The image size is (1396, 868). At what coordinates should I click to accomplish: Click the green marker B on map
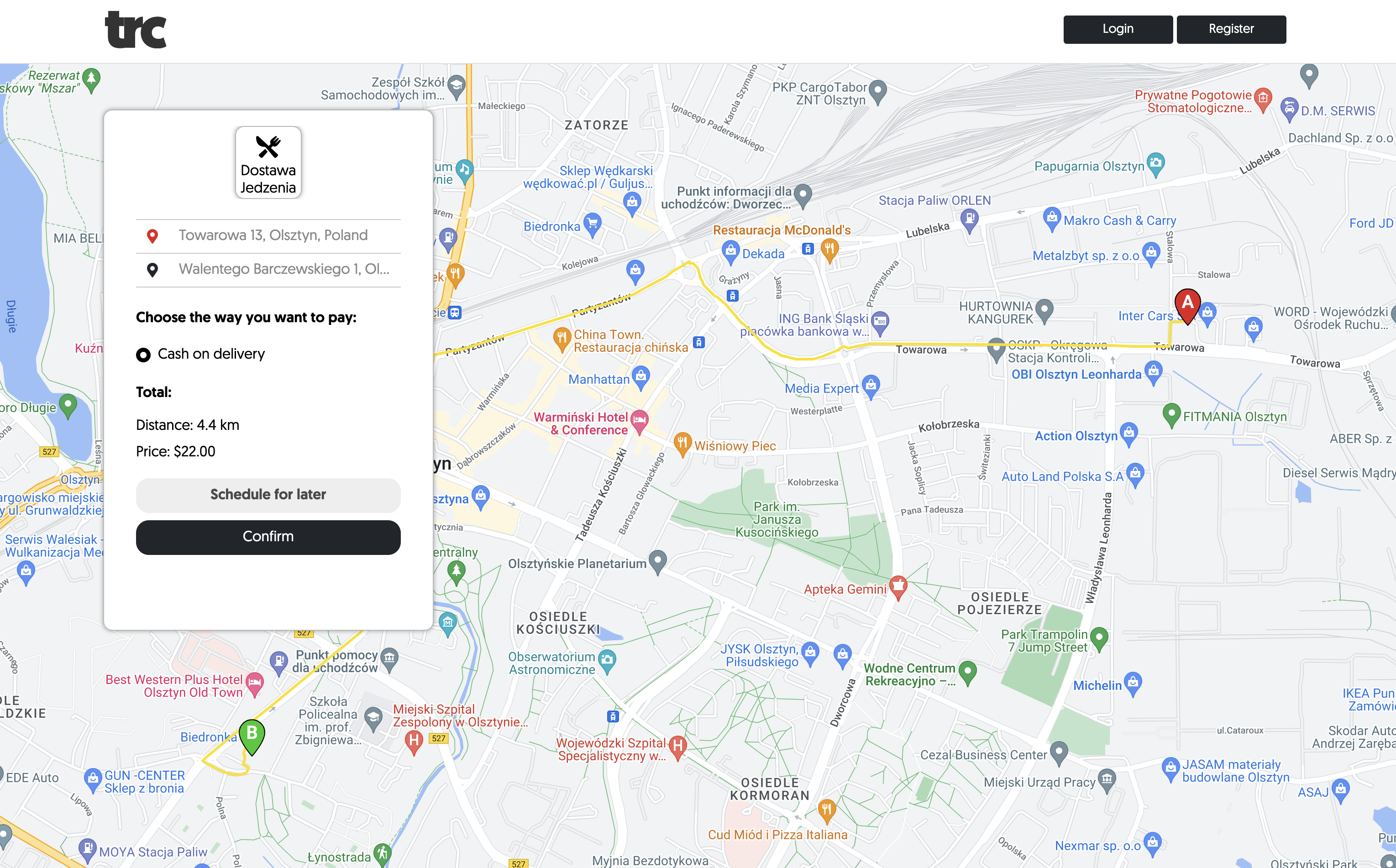click(252, 737)
